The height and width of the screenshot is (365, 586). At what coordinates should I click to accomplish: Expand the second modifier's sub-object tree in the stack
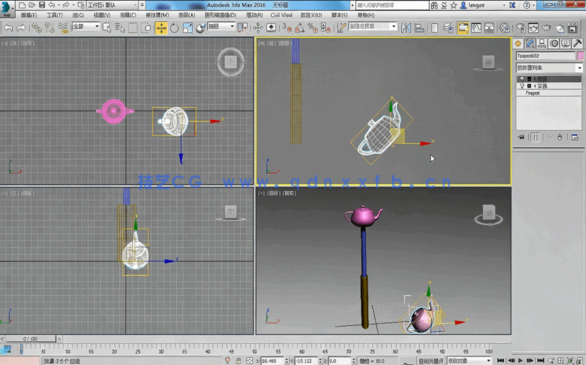coord(529,86)
